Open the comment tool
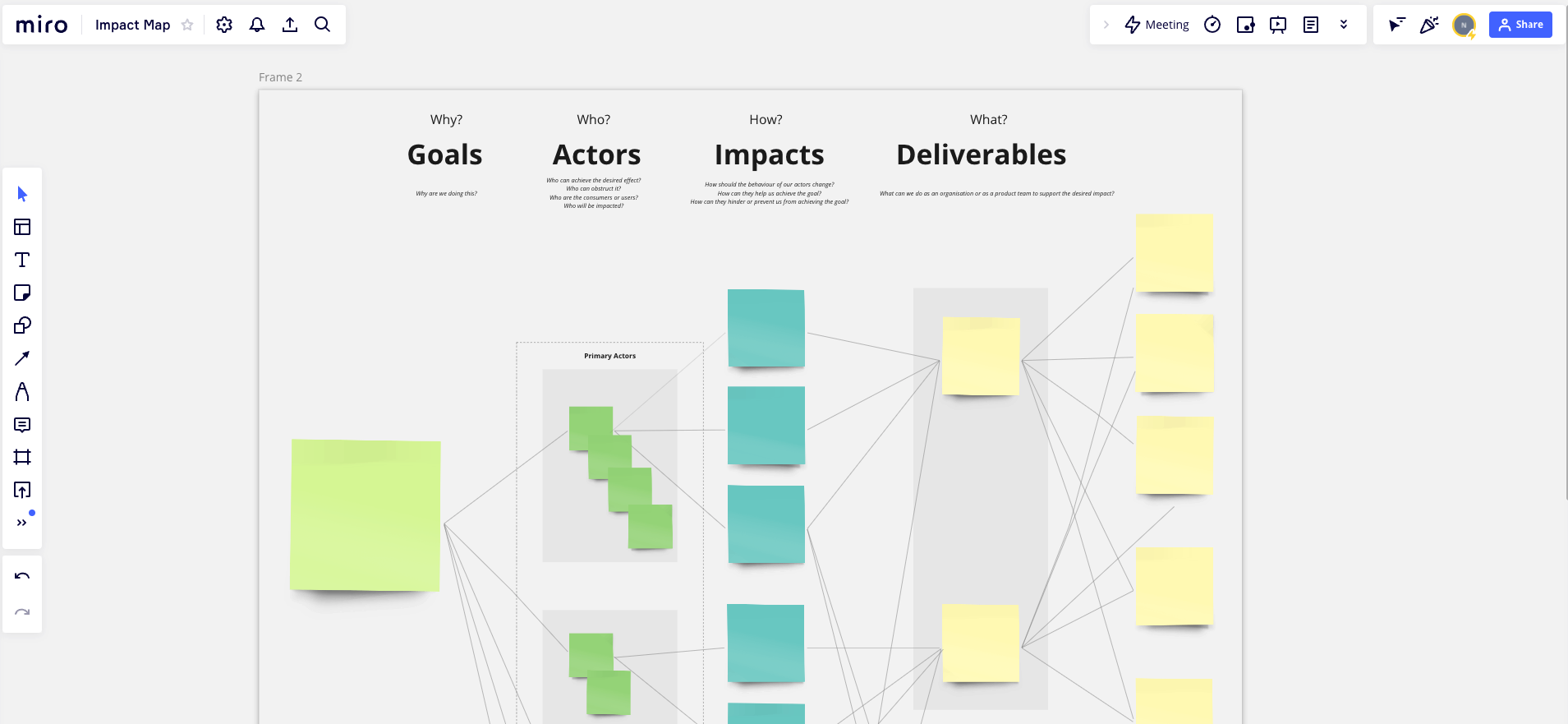The image size is (1568, 724). point(22,424)
